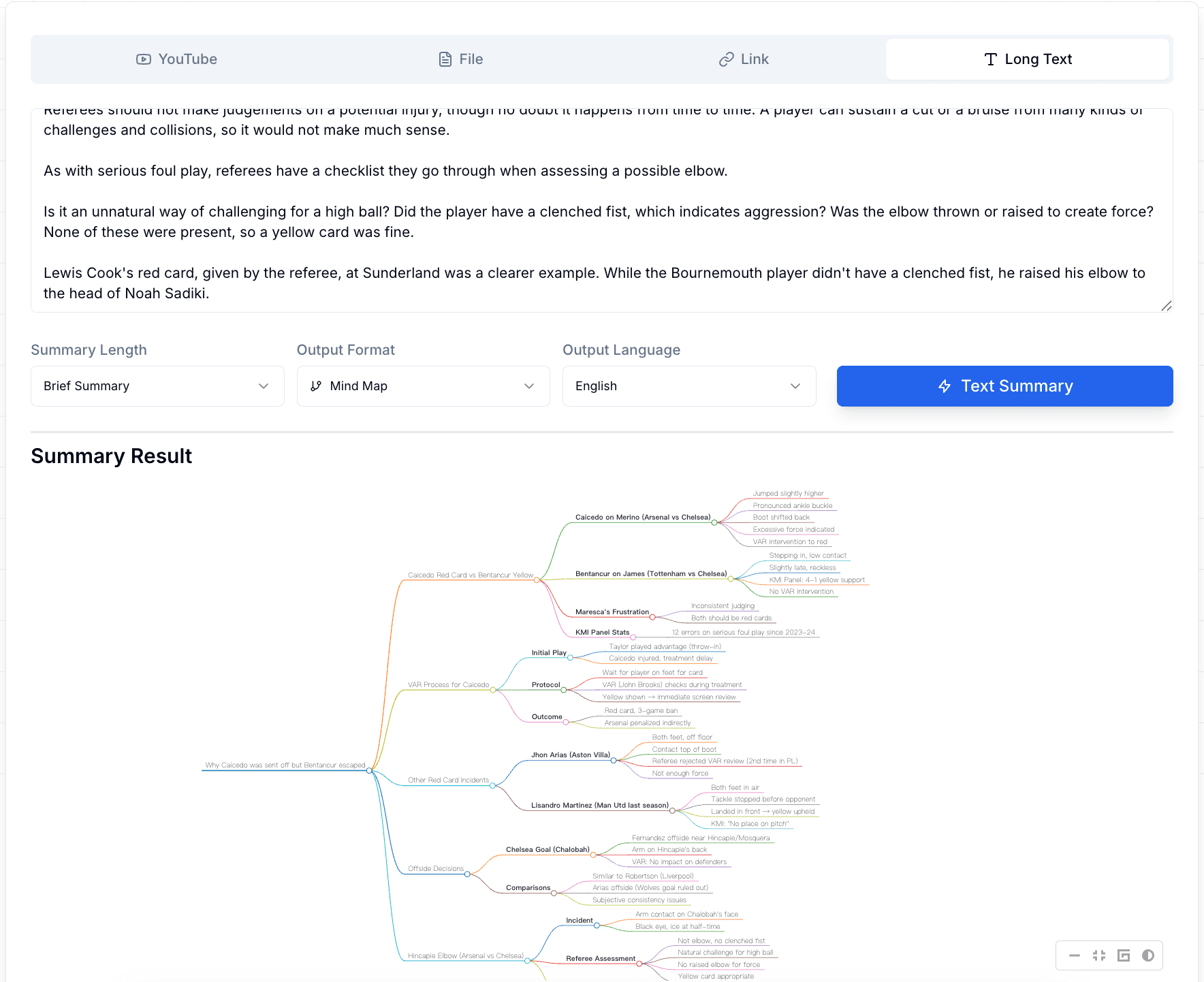Switch to the YouTube tab
Screen dimensions: 1204x982
176,59
